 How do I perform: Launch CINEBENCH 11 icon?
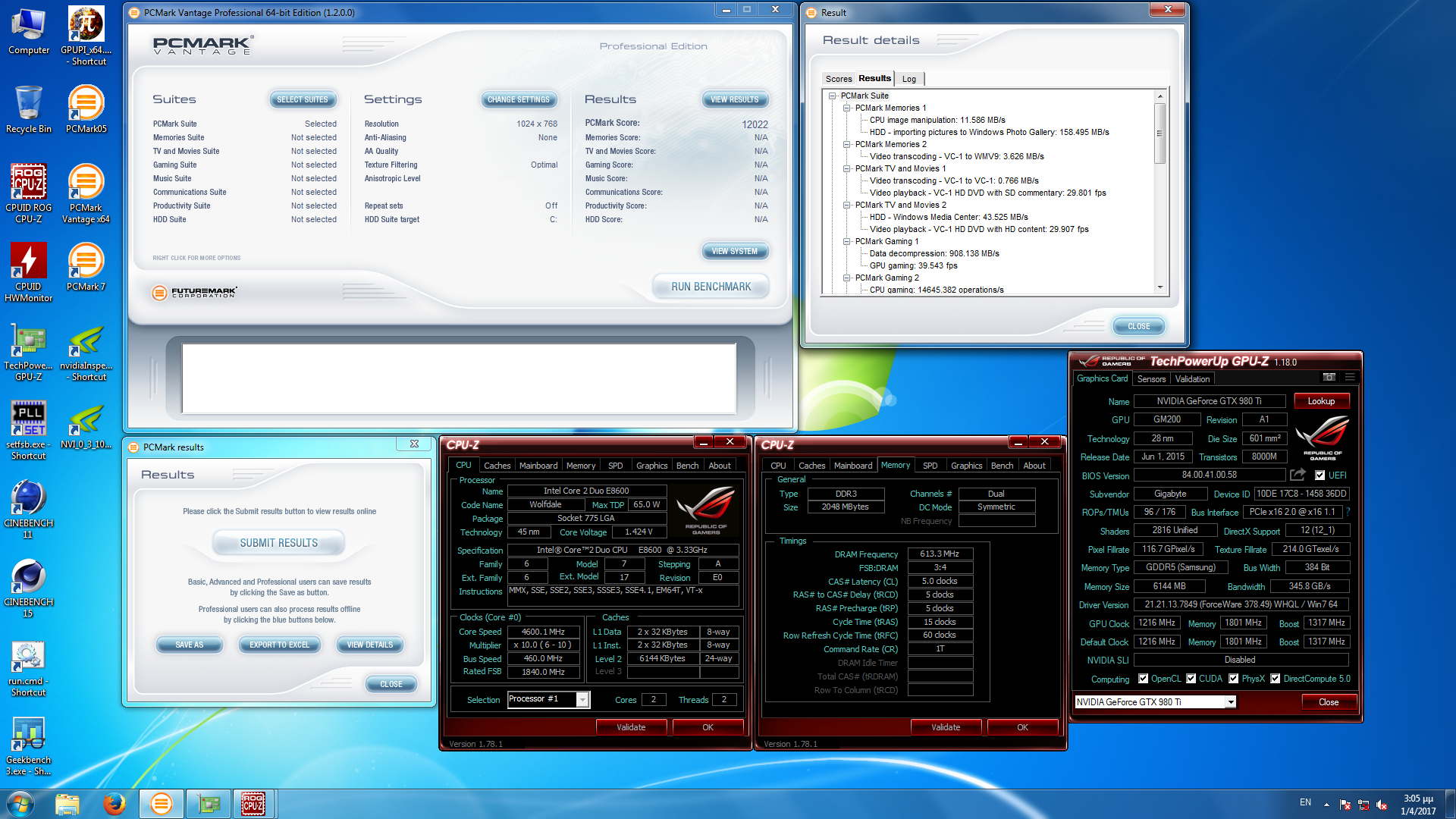tap(29, 509)
